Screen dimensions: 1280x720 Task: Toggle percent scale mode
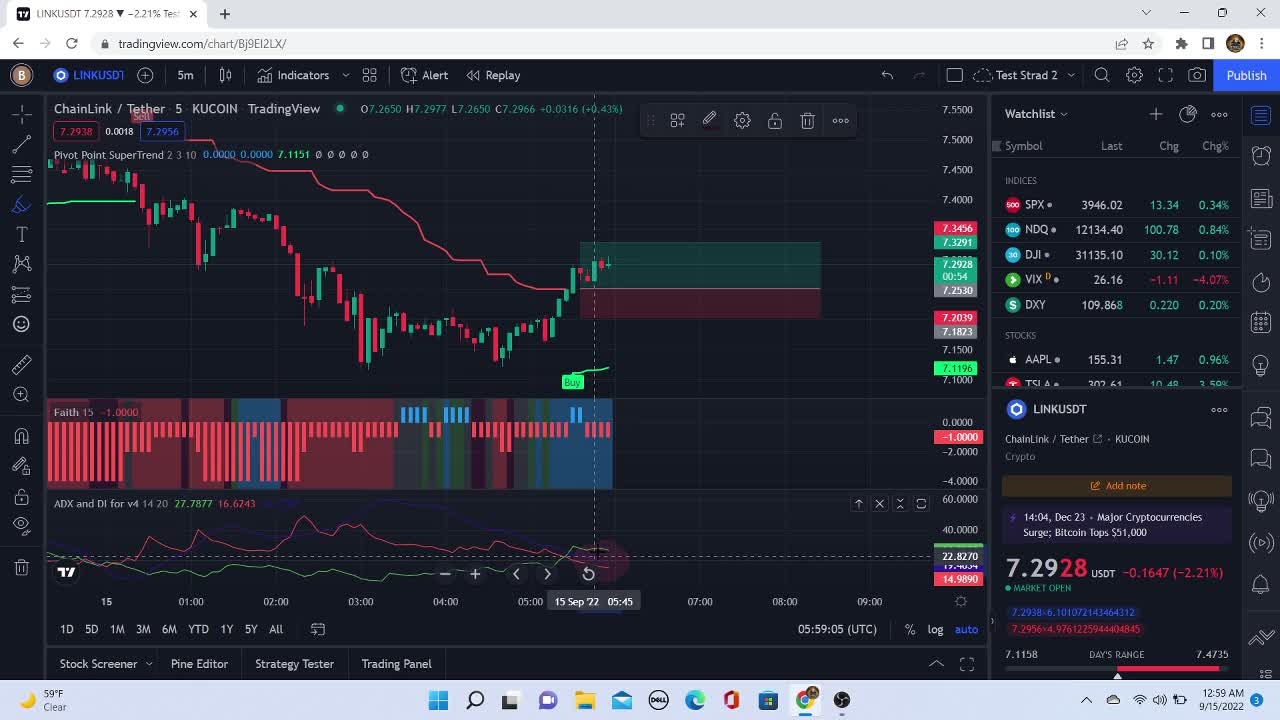pos(910,629)
